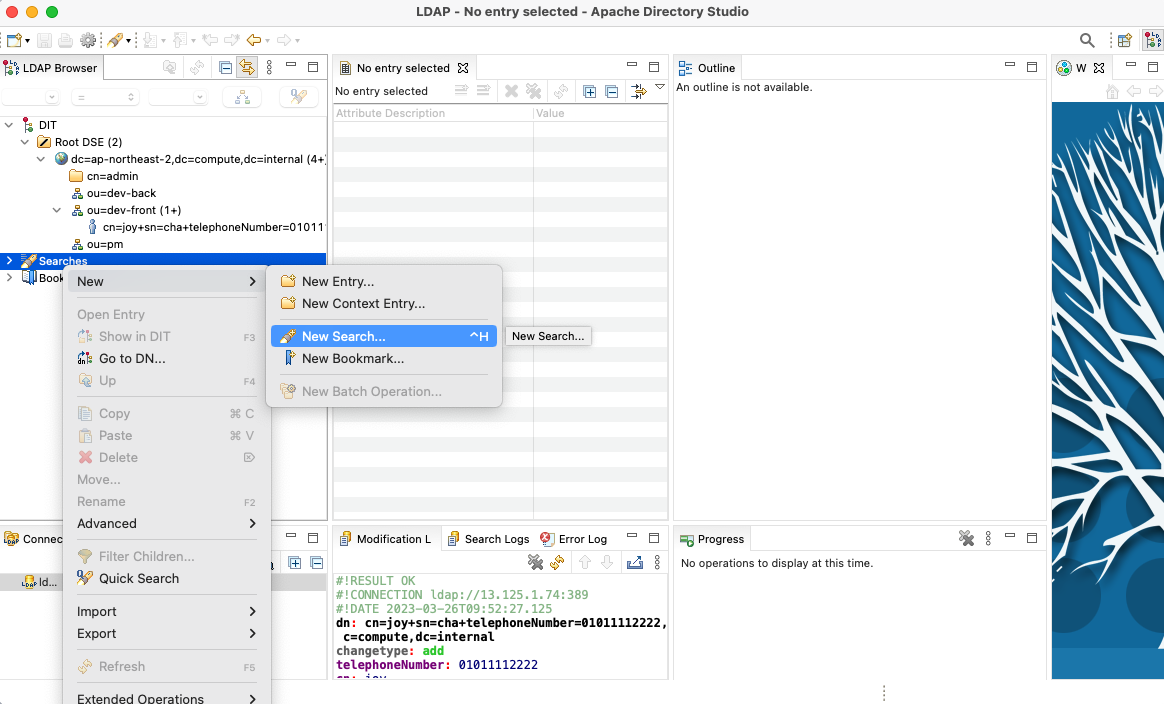Toggle Link with Editor in the LDAP Browser

pyautogui.click(x=246, y=68)
